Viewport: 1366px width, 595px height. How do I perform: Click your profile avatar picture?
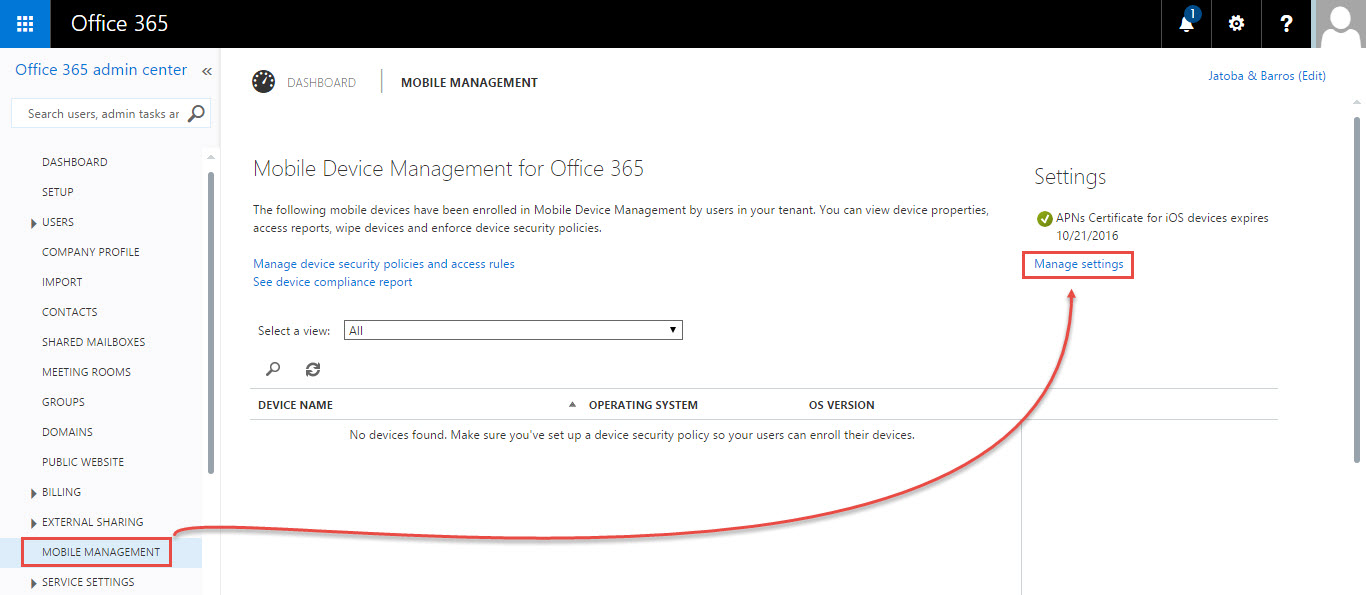click(1339, 23)
